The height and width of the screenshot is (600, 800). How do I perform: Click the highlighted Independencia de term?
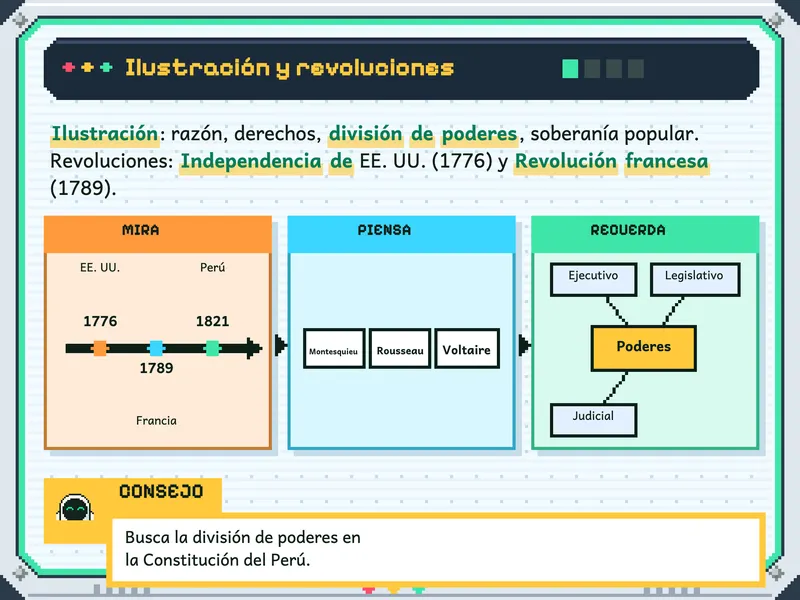click(266, 161)
